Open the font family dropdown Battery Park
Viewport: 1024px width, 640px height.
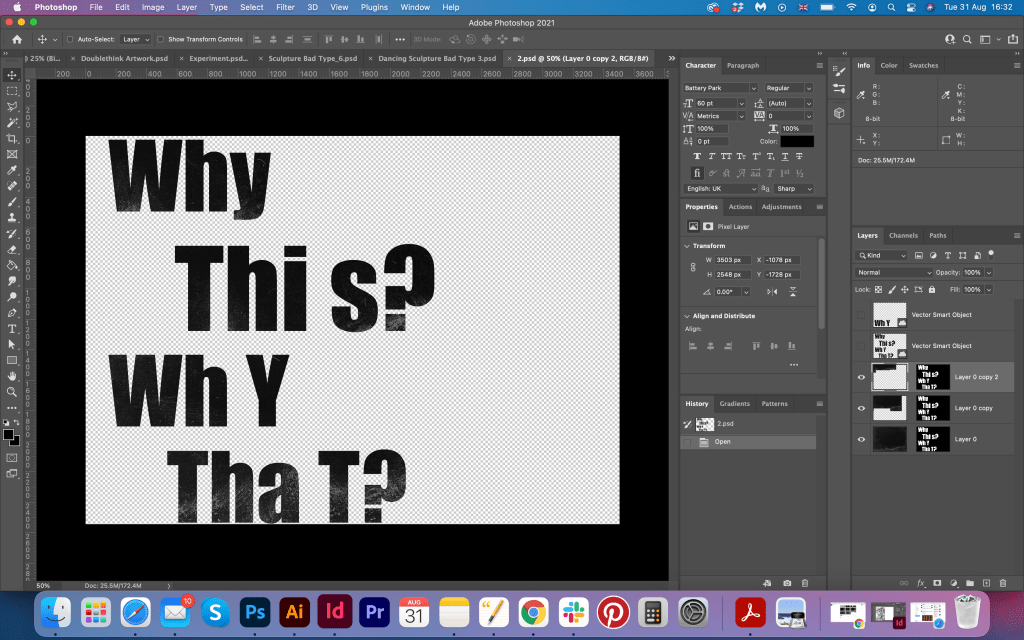coord(720,88)
